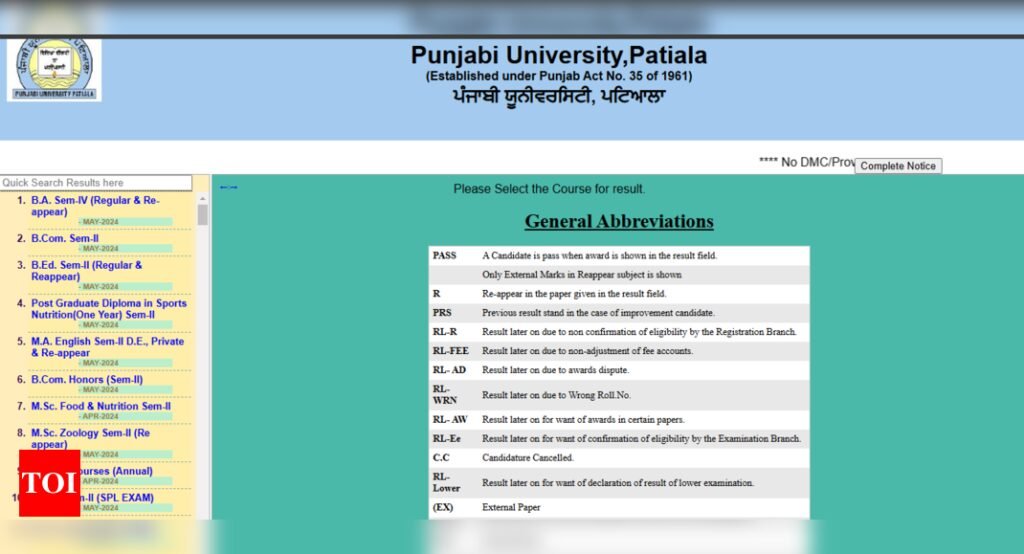The height and width of the screenshot is (554, 1024).
Task: Click 'Result later on due to awards dispute.' text
Action: (x=556, y=370)
